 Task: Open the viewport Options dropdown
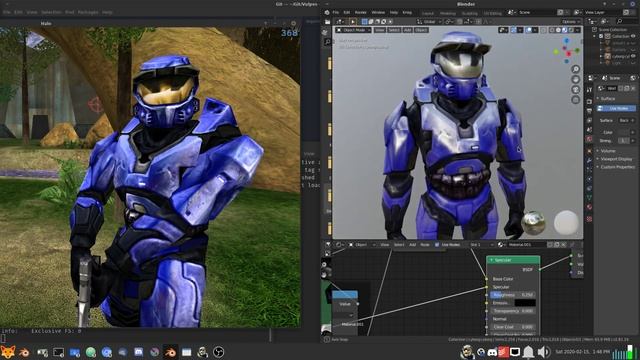point(570,22)
